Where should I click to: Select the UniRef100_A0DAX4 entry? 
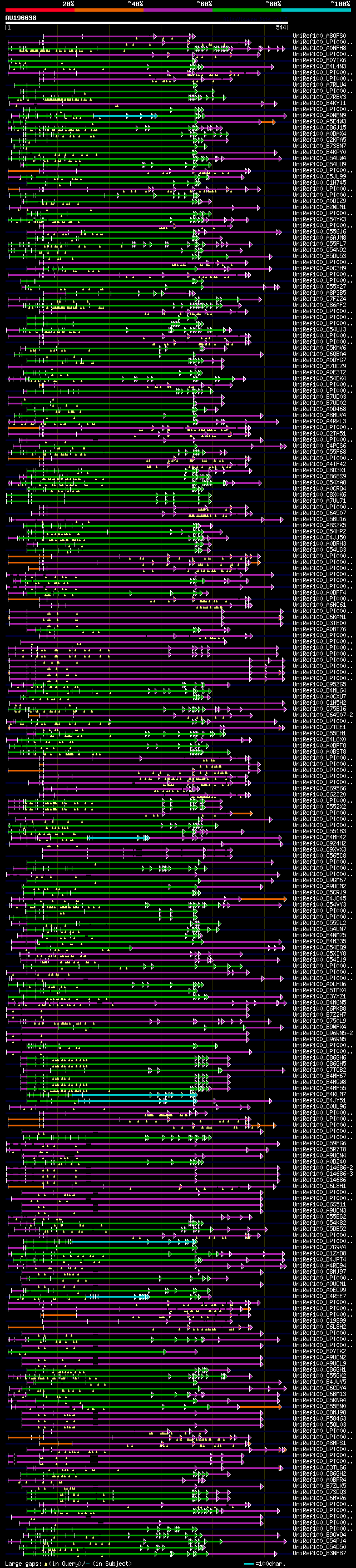tap(319, 134)
